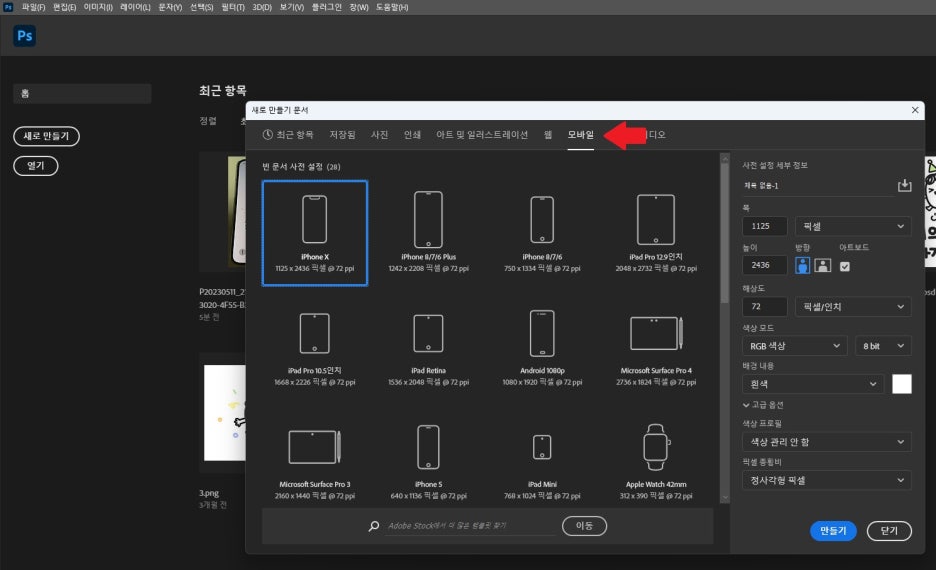Select the iPhone X preset
Screen dimensions: 936x570
coord(315,233)
